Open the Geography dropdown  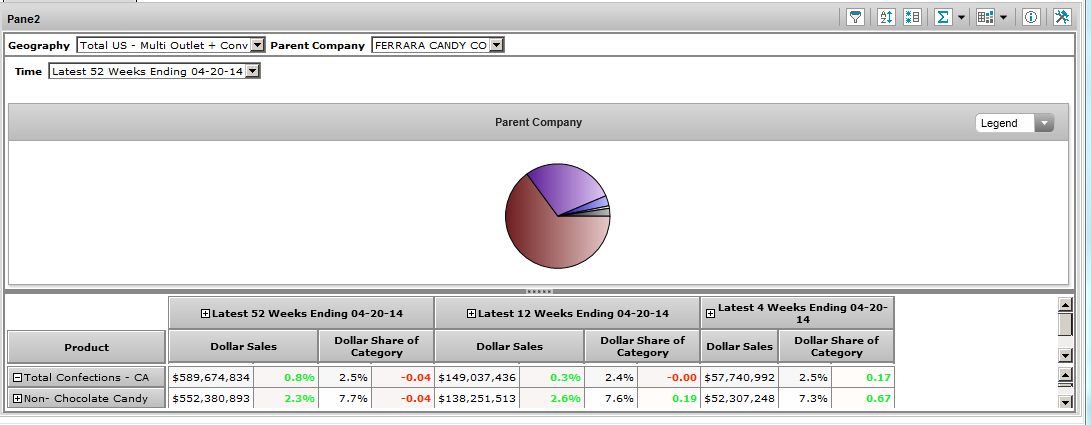tap(257, 45)
